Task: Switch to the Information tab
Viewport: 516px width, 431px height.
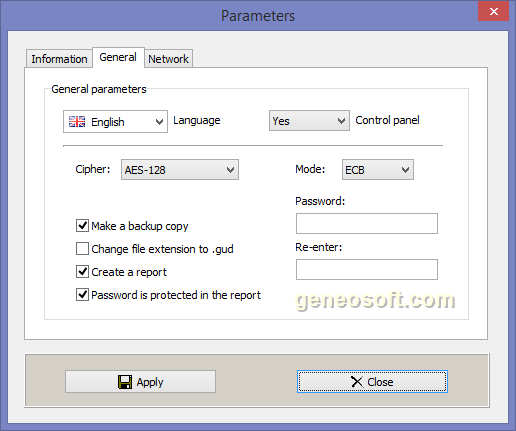Action: click(59, 59)
